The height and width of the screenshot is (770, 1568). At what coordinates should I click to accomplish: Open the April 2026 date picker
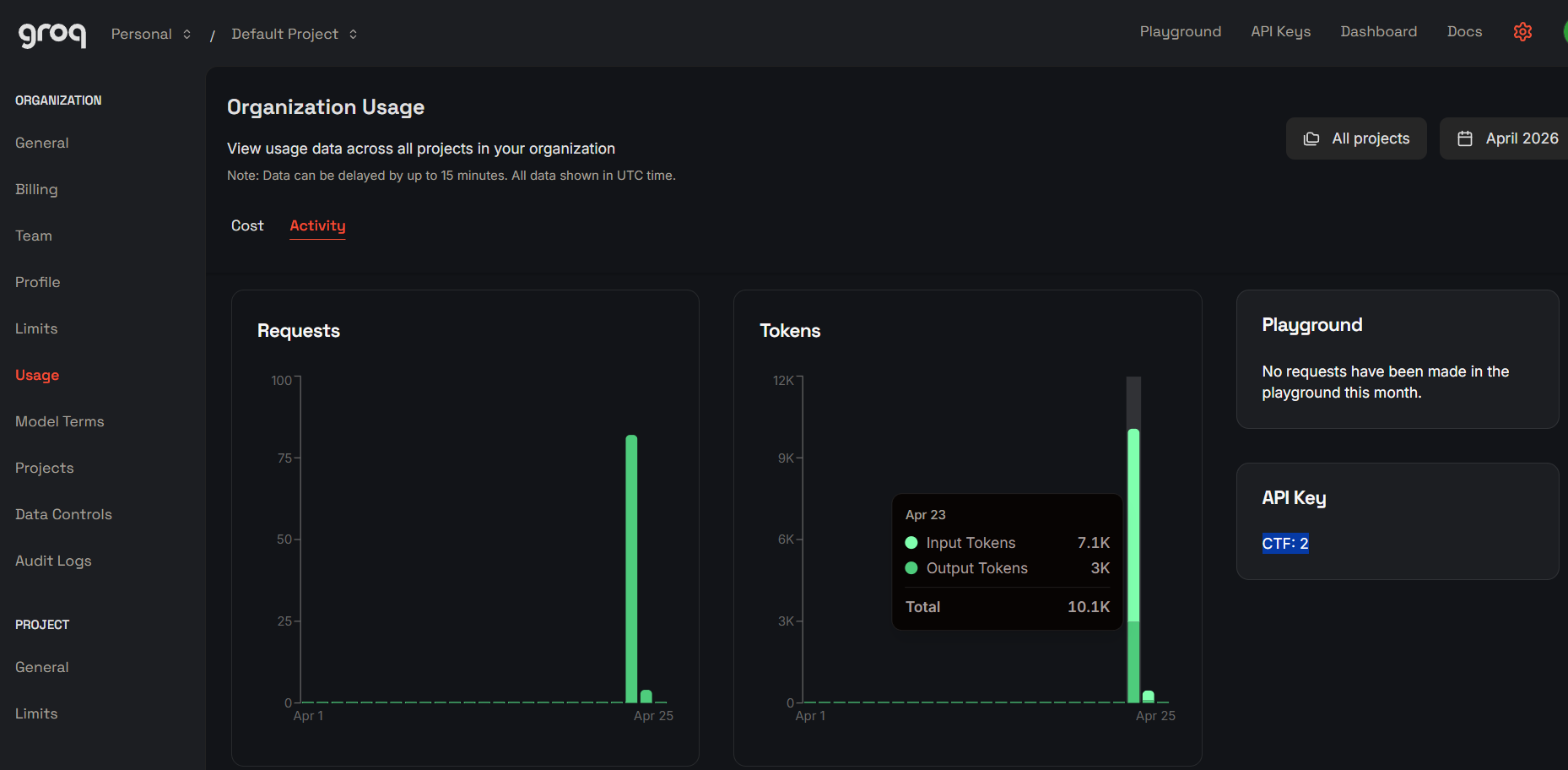(x=1507, y=138)
